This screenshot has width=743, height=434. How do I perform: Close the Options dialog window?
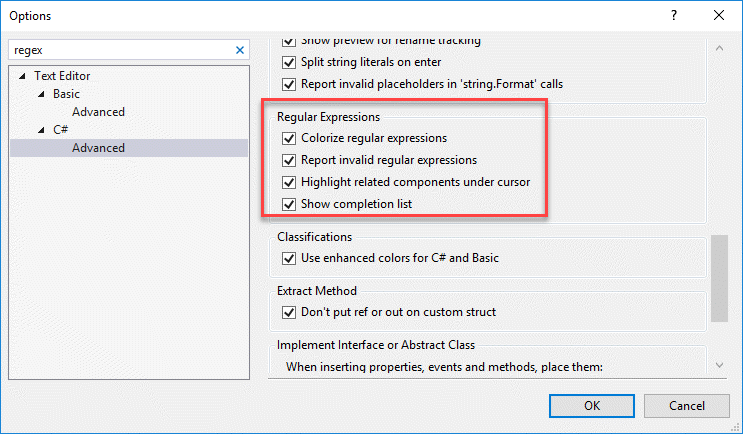(x=719, y=16)
